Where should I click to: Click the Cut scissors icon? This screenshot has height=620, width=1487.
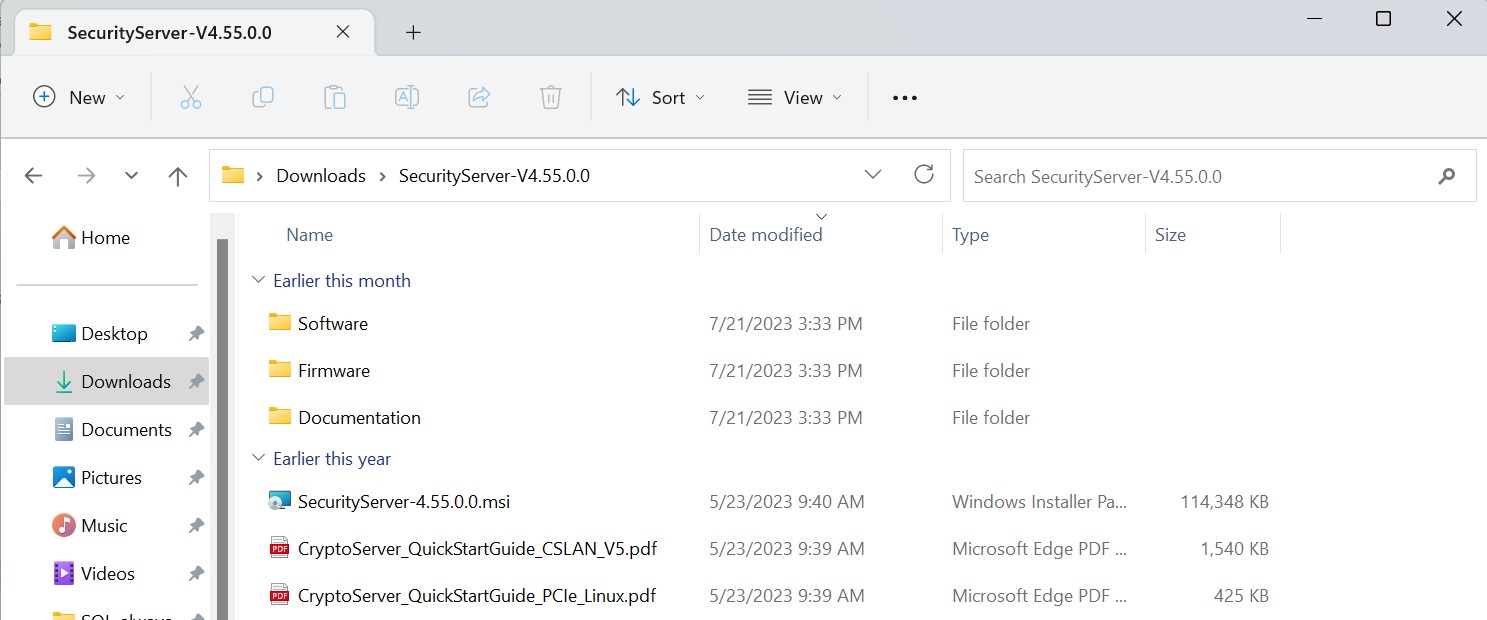[191, 97]
